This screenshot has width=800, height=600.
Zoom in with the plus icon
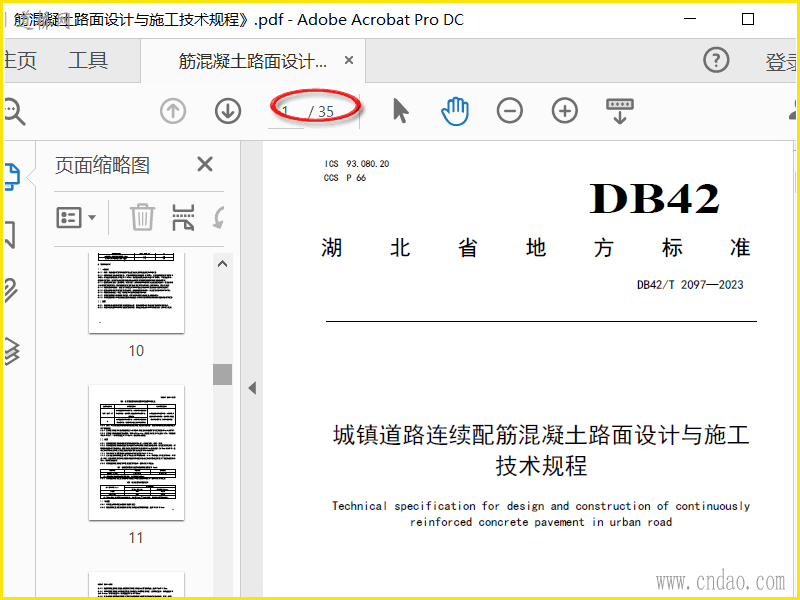click(x=564, y=111)
